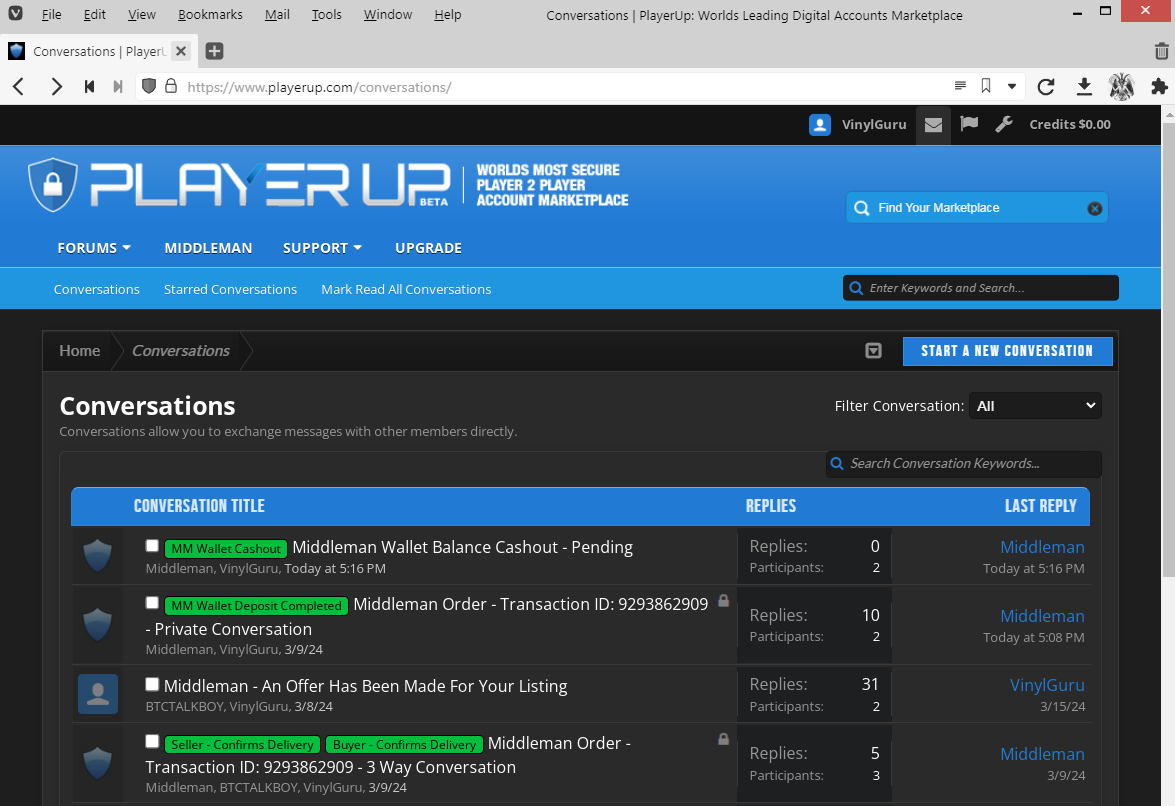The width and height of the screenshot is (1175, 806).
Task: Focus the Search Conversation Keywords field
Action: (x=970, y=464)
